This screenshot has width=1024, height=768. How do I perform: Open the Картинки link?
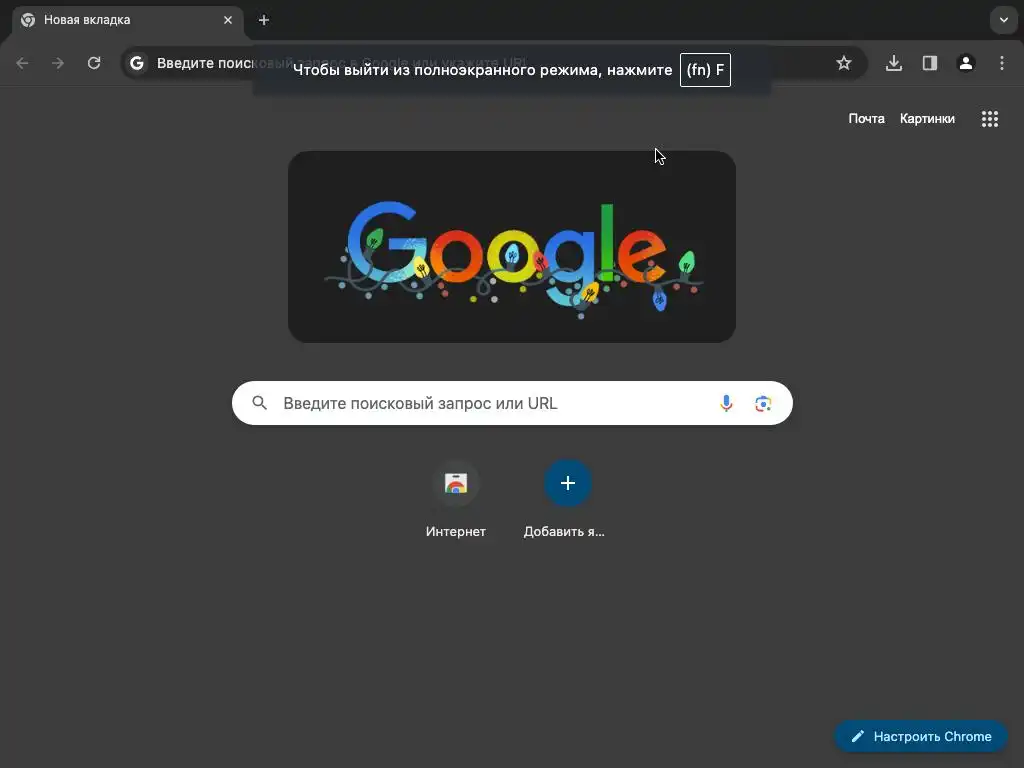pyautogui.click(x=927, y=119)
